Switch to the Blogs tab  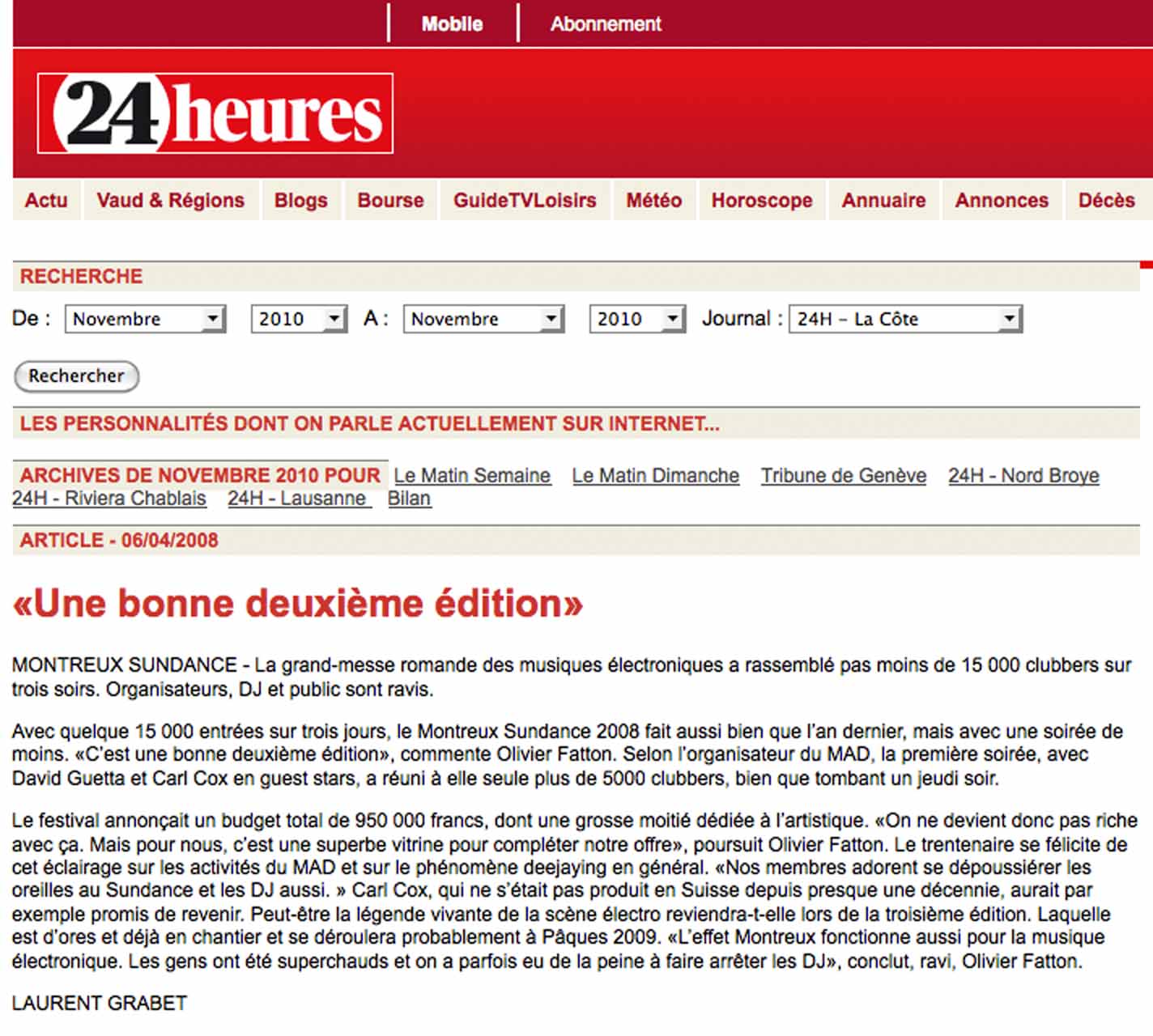(x=301, y=201)
